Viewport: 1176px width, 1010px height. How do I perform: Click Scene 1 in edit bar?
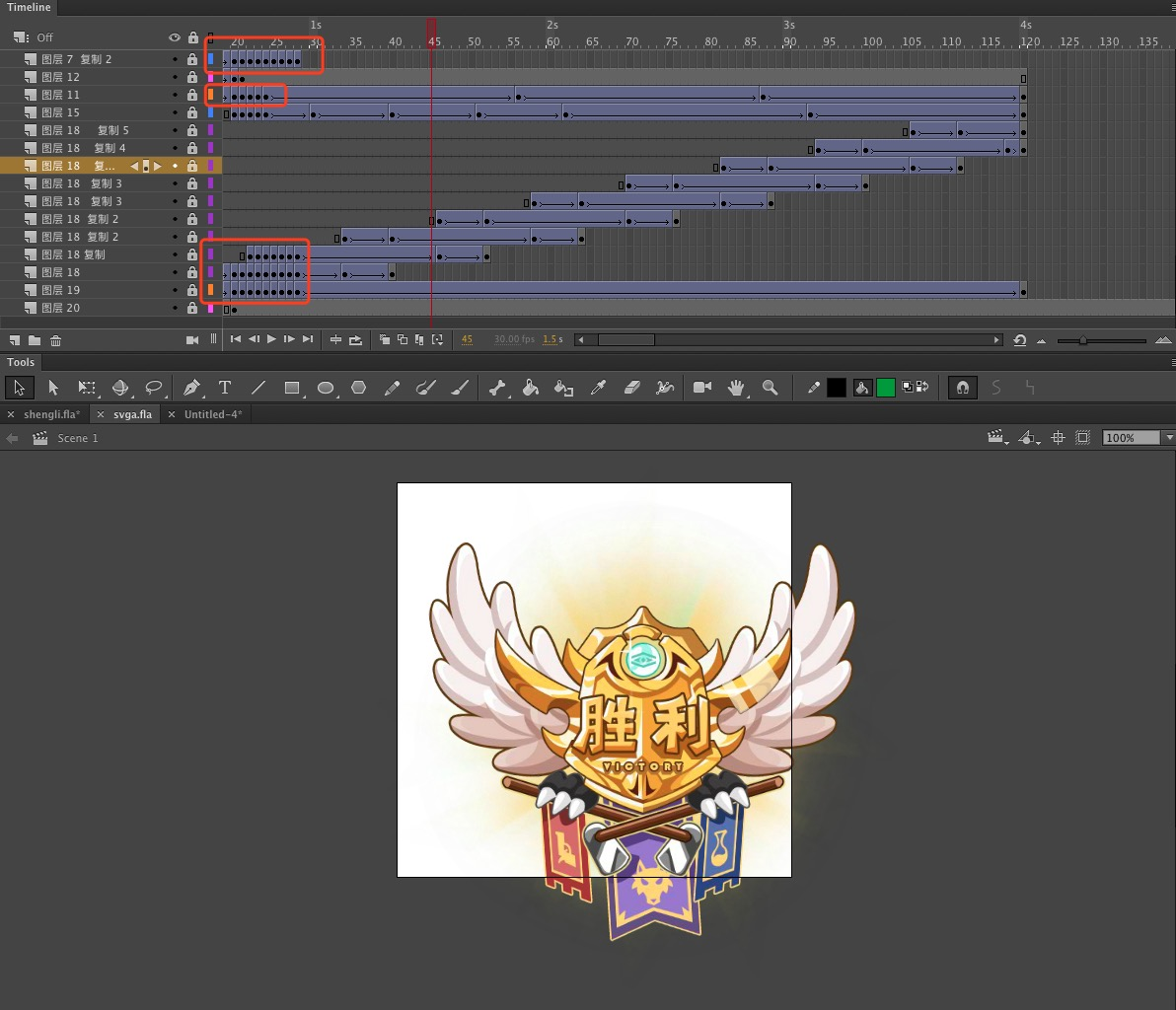[77, 438]
